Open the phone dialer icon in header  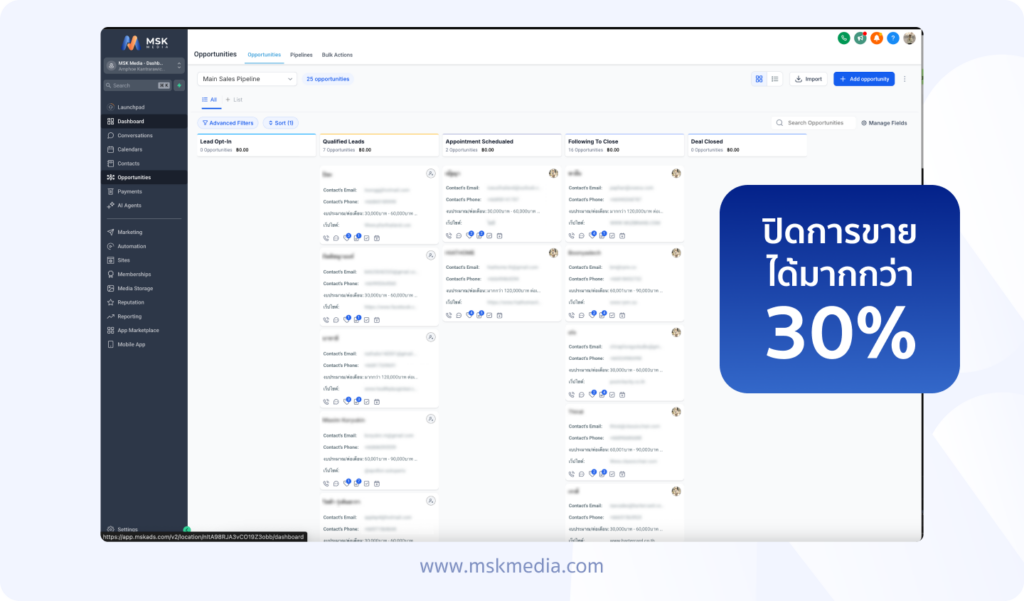tap(844, 39)
